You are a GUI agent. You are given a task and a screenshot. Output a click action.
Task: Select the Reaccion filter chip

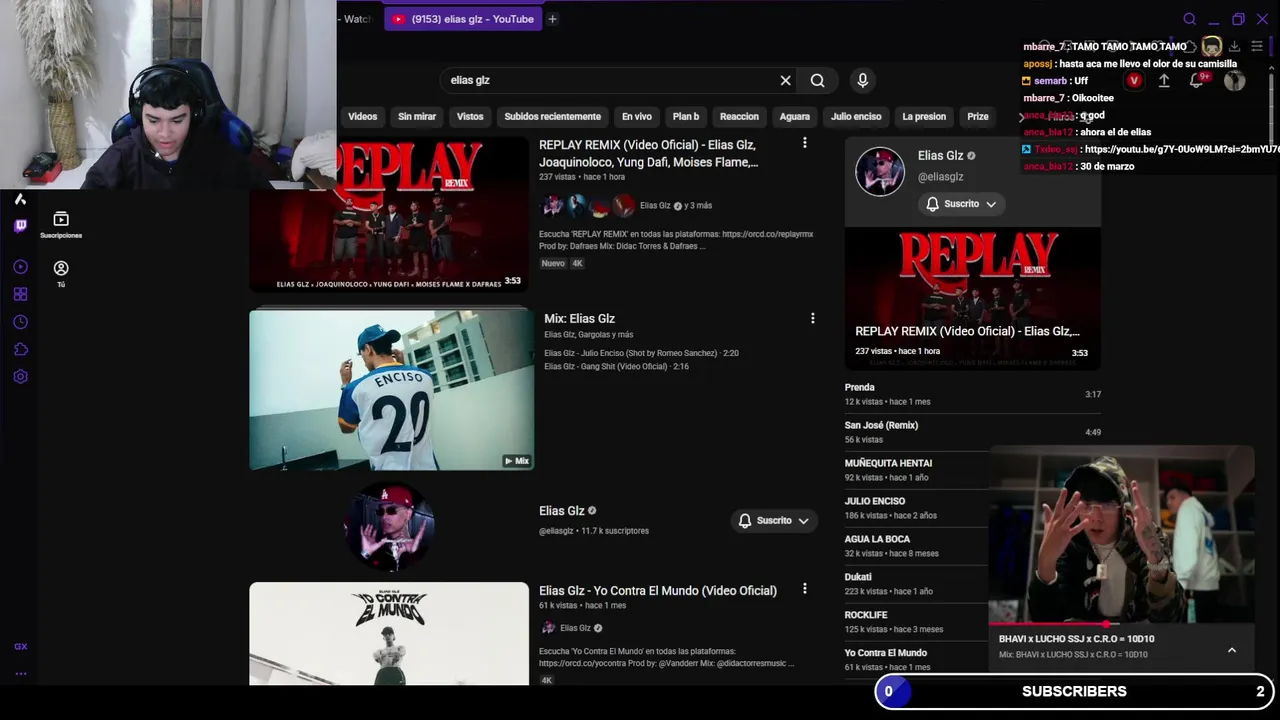click(739, 117)
